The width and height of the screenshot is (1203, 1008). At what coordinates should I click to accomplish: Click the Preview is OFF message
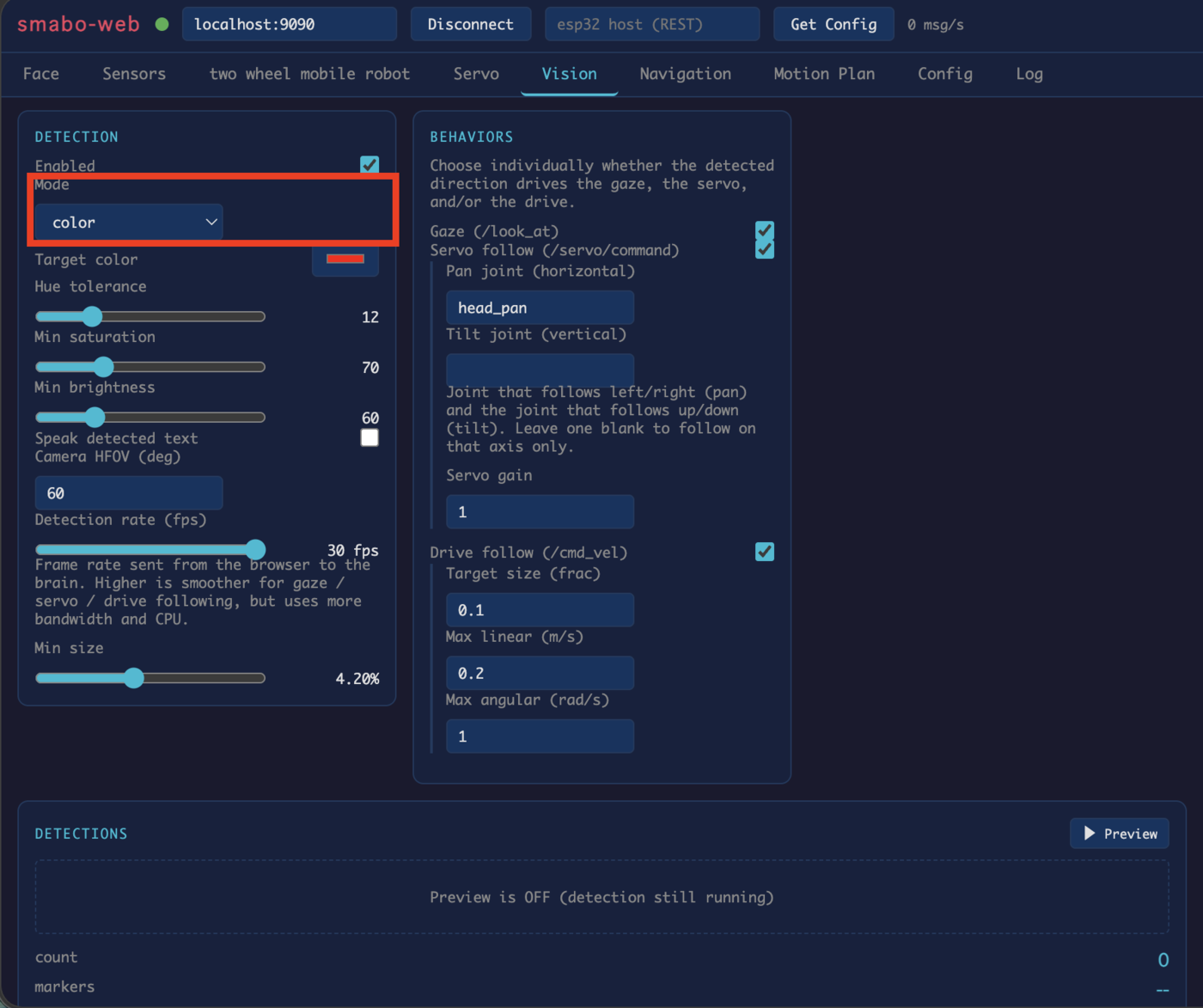601,897
